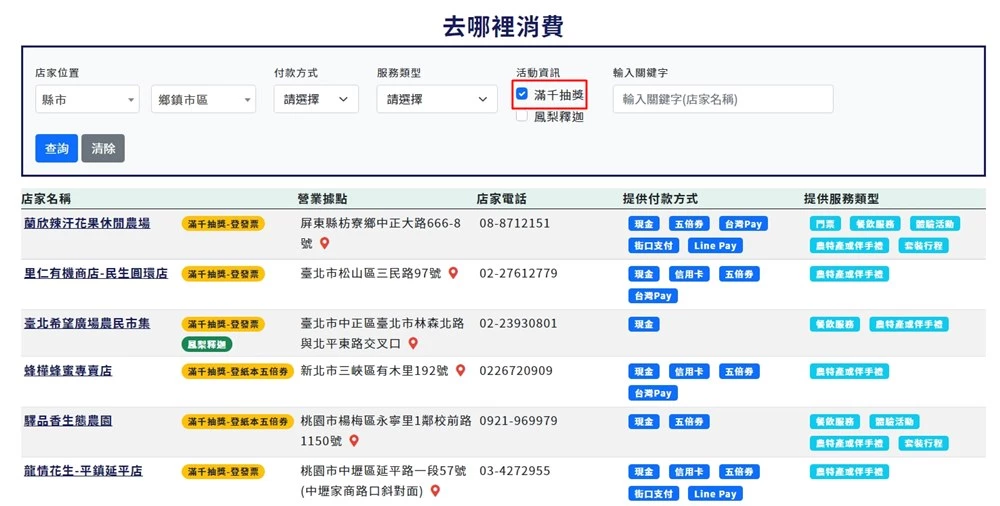The image size is (1000, 506).
Task: Click the 店家電話 column header
Action: (x=501, y=199)
